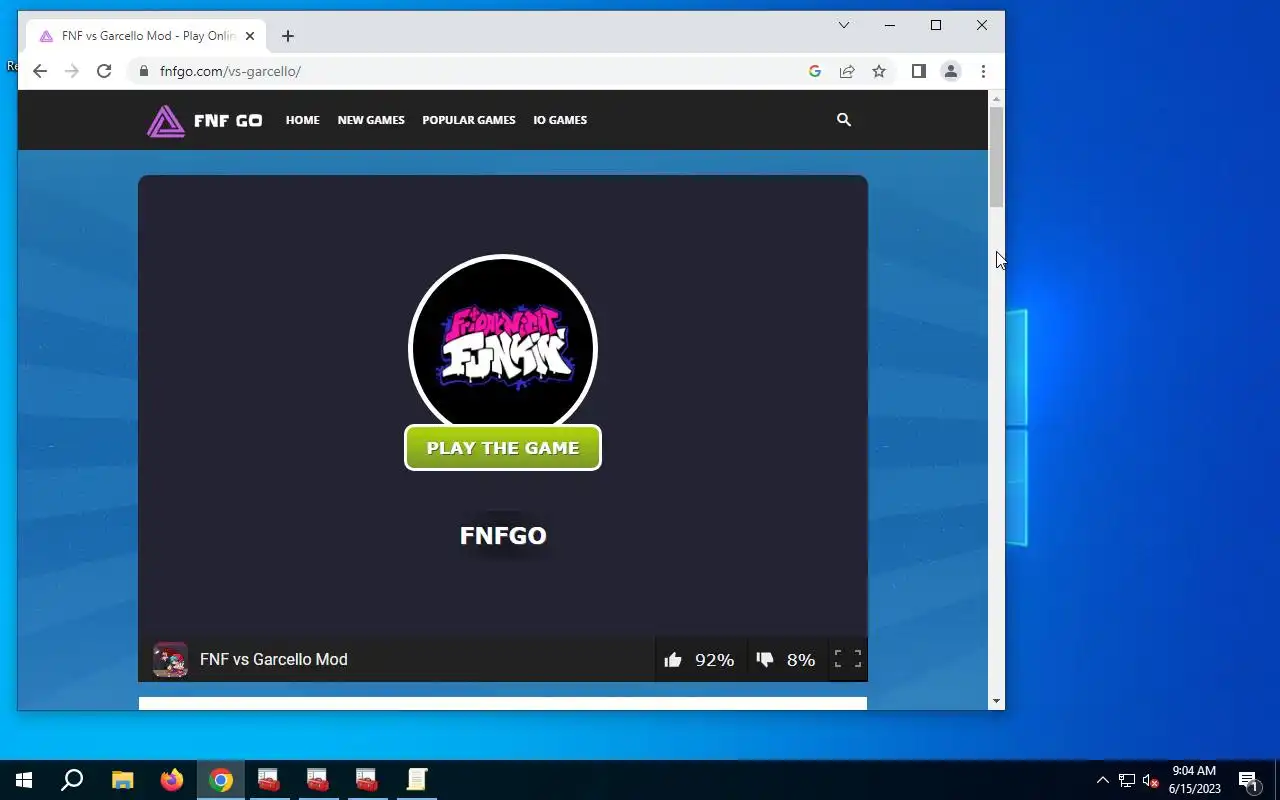This screenshot has height=800, width=1280.
Task: Open Chrome profile avatar
Action: click(951, 71)
